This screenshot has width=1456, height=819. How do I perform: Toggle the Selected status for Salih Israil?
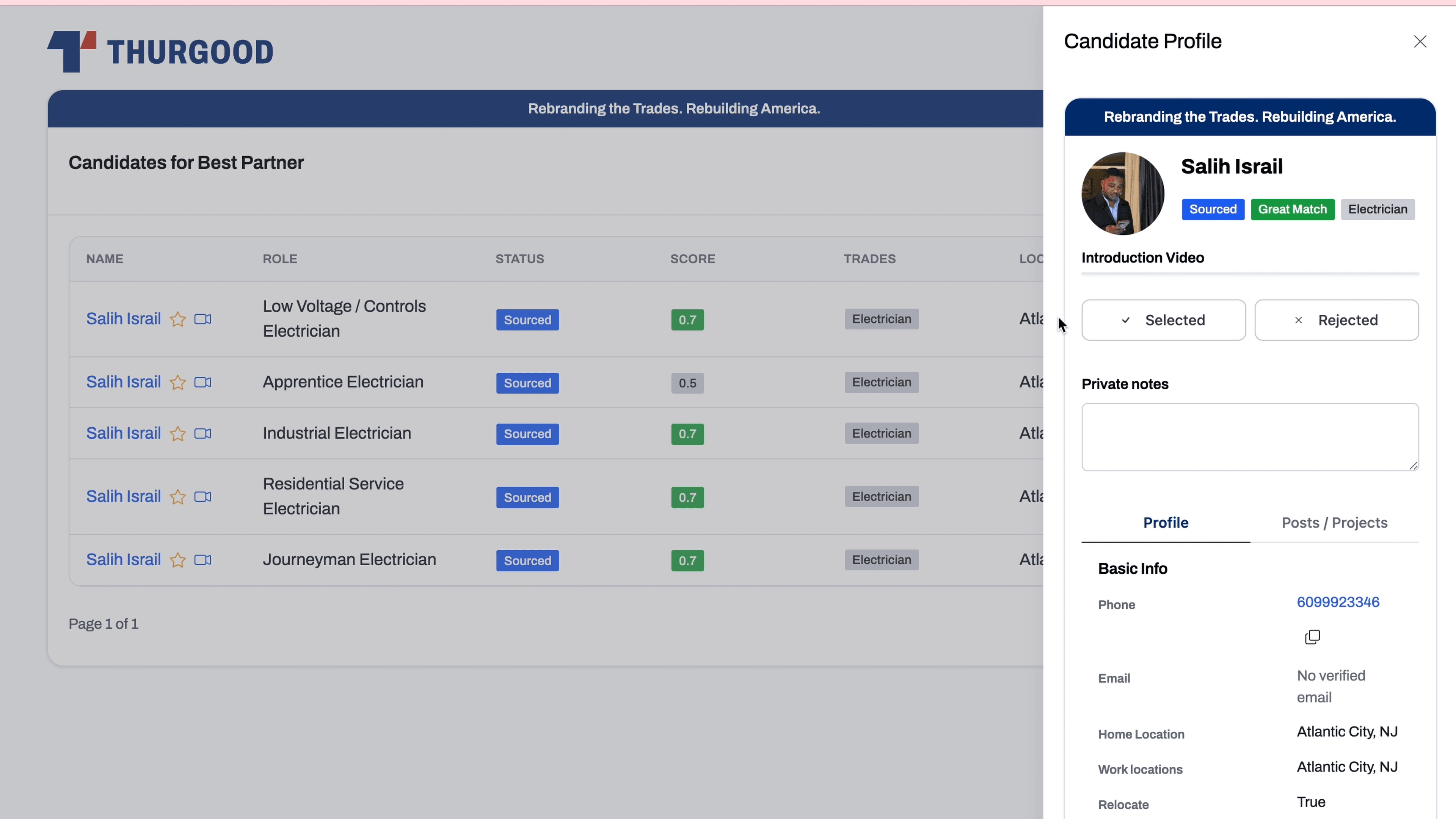point(1164,320)
